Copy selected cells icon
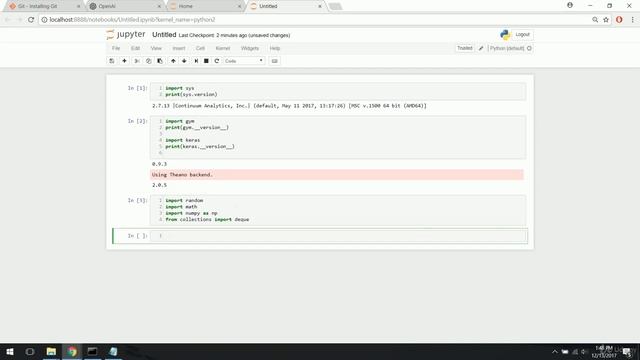This screenshot has height=360, width=640. [x=148, y=61]
